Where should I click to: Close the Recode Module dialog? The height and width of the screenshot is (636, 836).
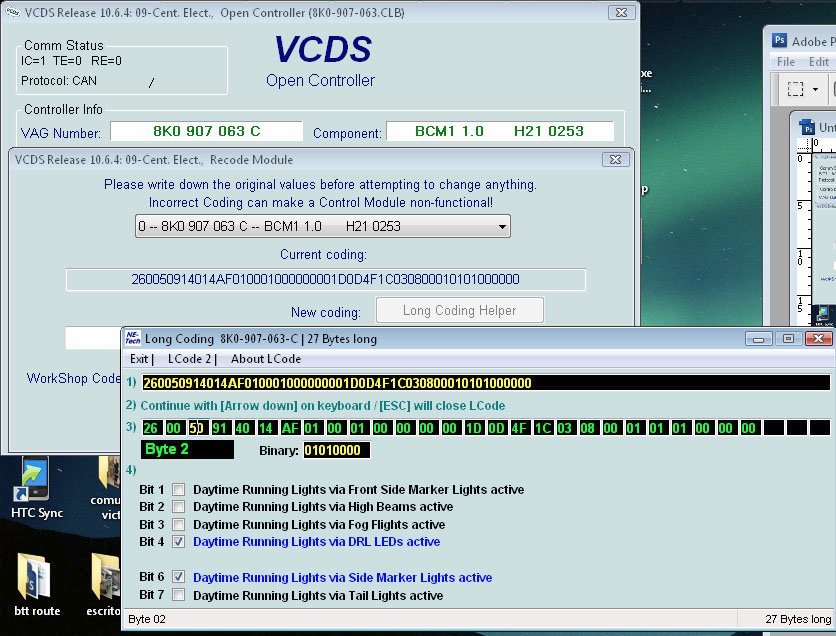[x=615, y=159]
